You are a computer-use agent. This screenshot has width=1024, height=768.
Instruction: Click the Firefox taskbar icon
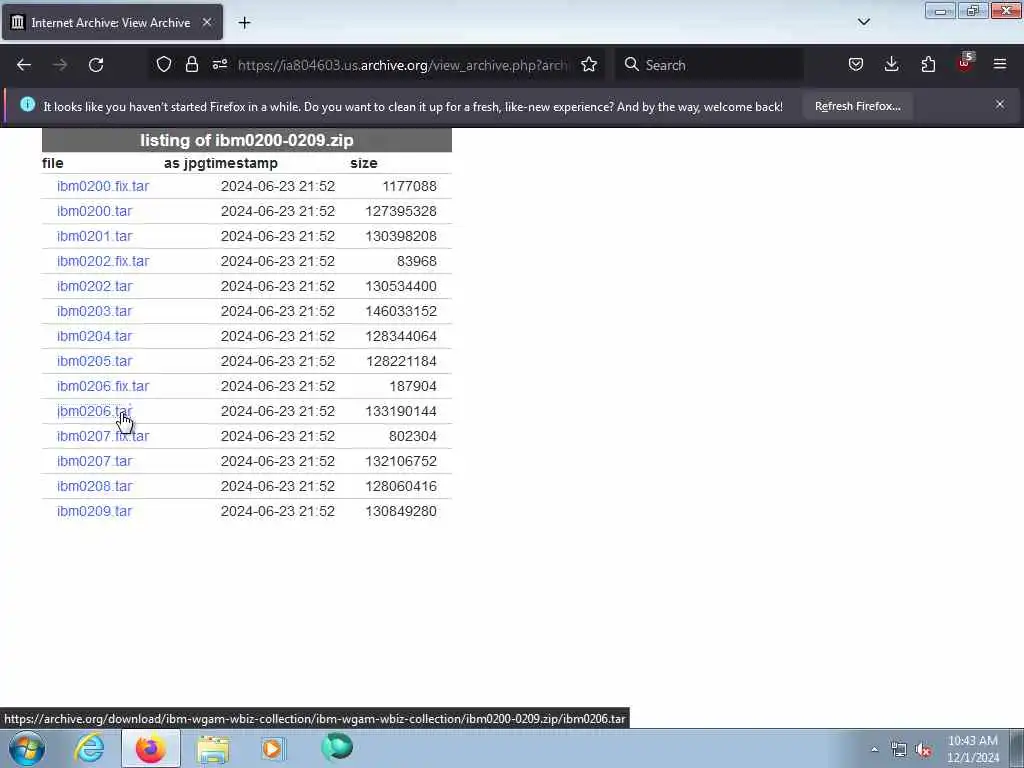pos(150,748)
